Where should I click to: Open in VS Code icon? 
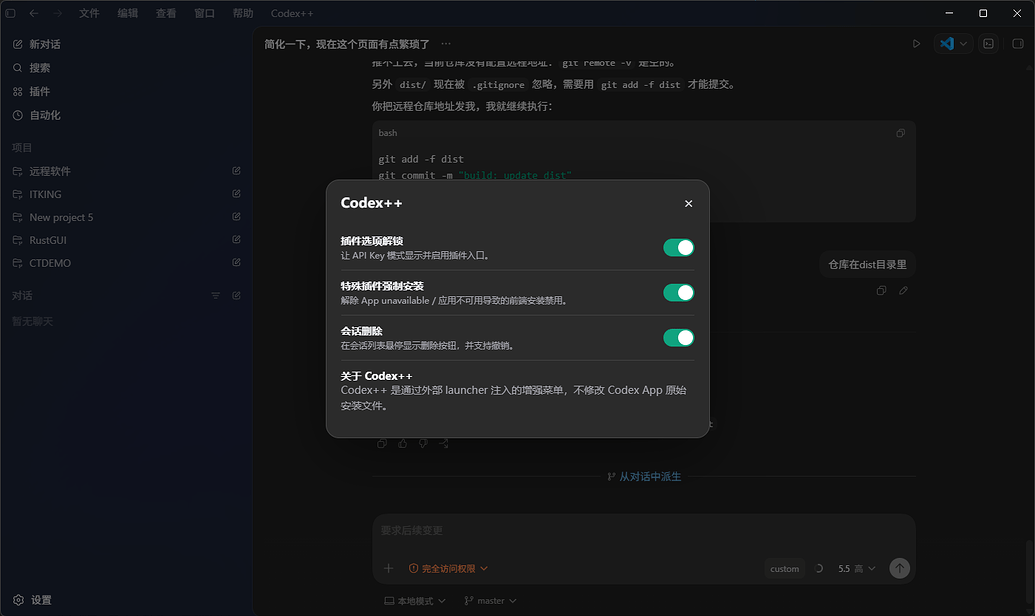point(947,44)
